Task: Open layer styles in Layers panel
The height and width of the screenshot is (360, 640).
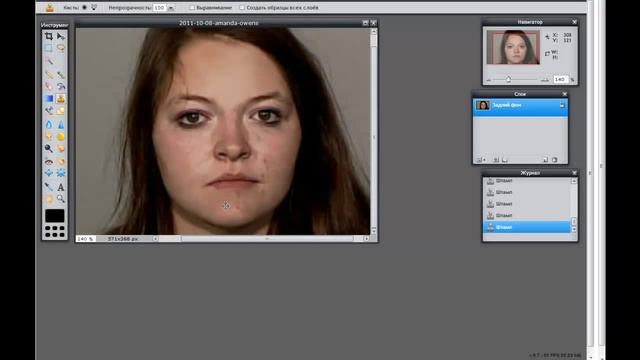Action: pyautogui.click(x=504, y=160)
